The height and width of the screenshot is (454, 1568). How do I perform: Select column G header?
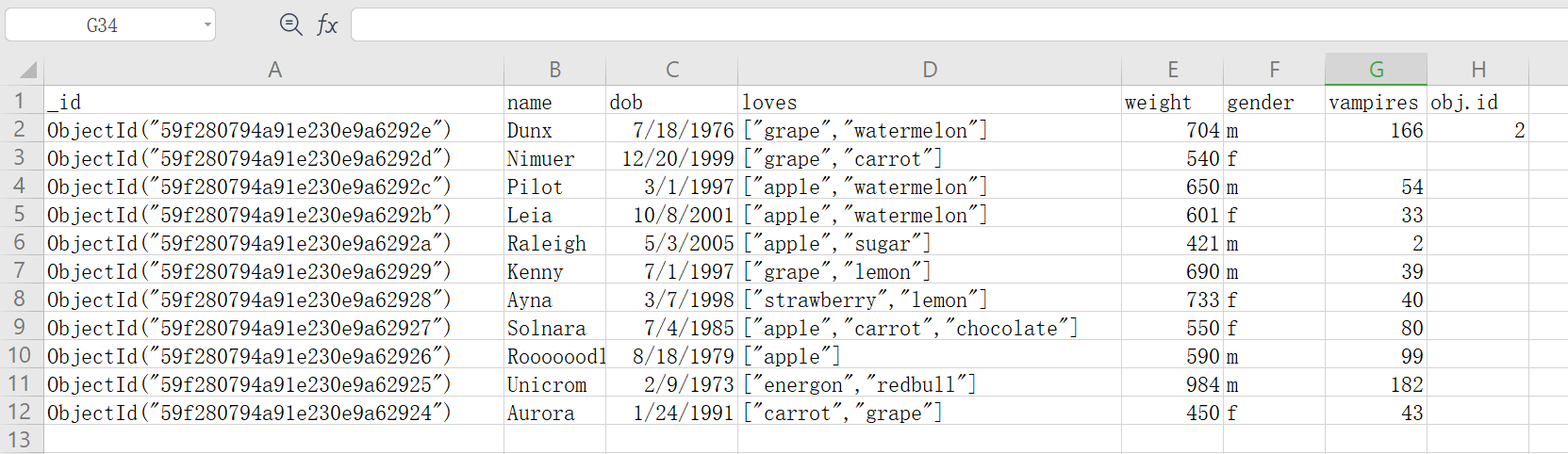[1376, 70]
